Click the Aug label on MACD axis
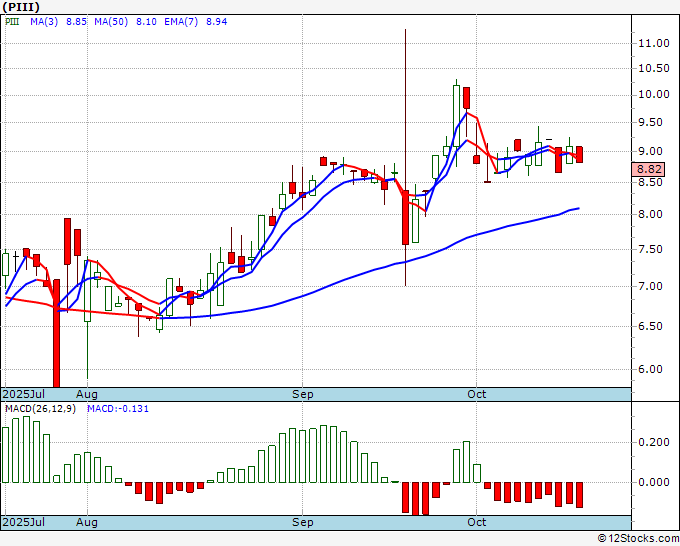680x546 pixels. [87, 522]
